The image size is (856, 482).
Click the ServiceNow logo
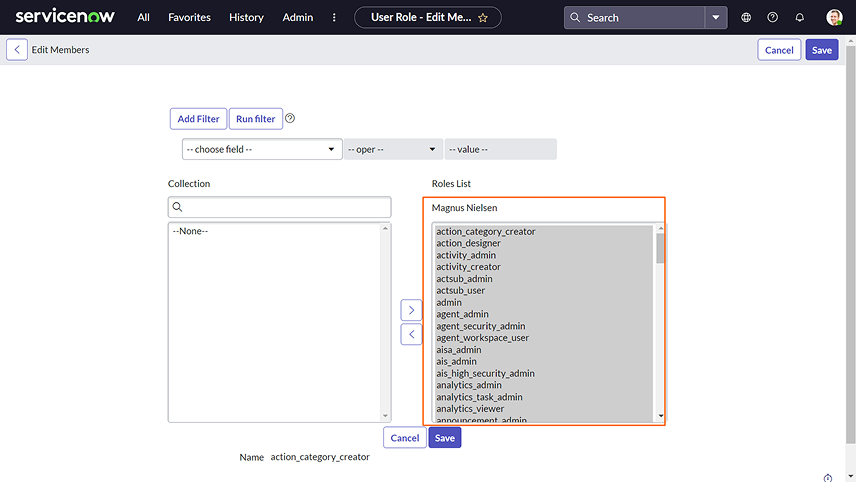[65, 16]
